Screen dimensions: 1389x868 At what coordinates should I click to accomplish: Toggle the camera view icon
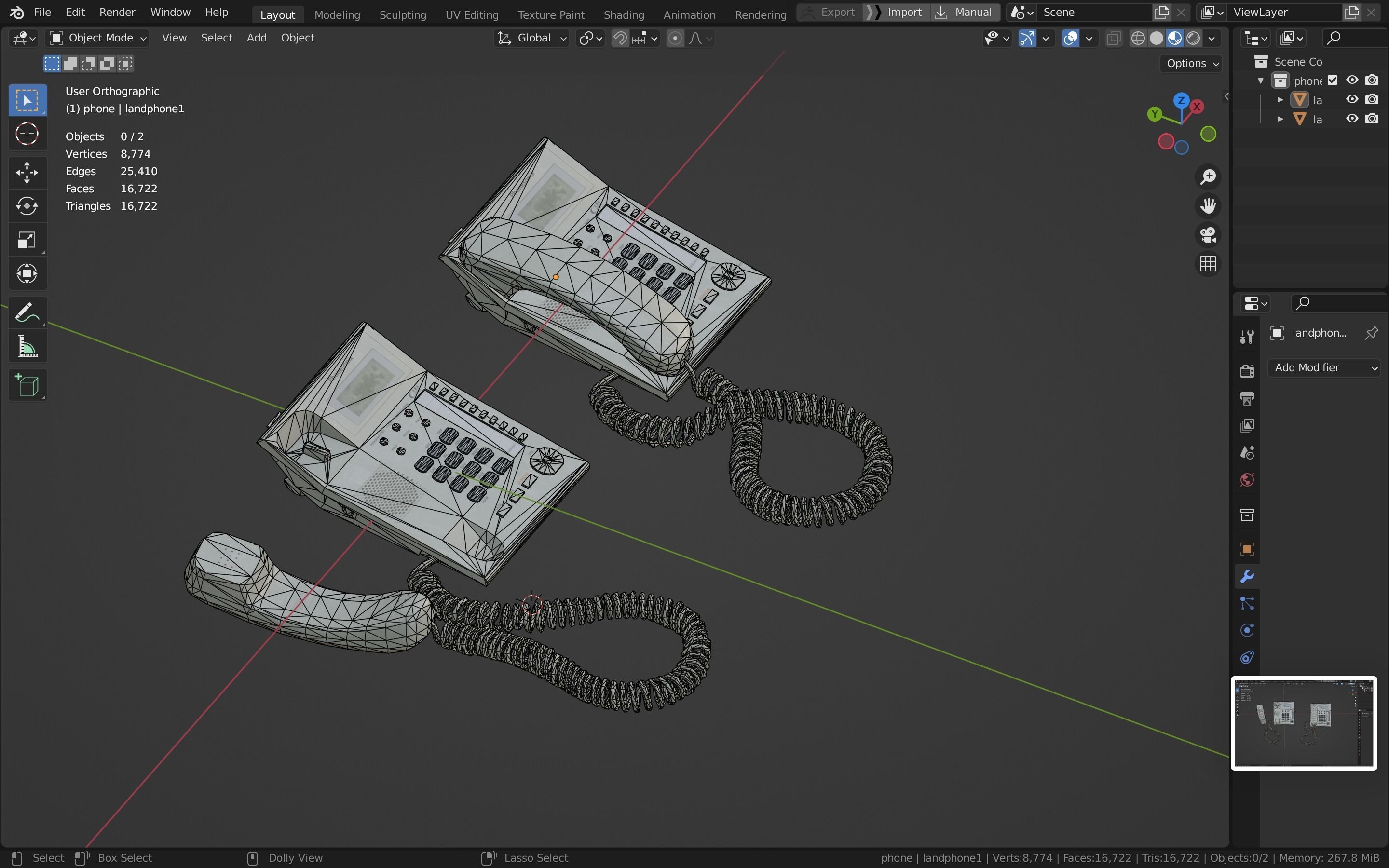(1208, 235)
